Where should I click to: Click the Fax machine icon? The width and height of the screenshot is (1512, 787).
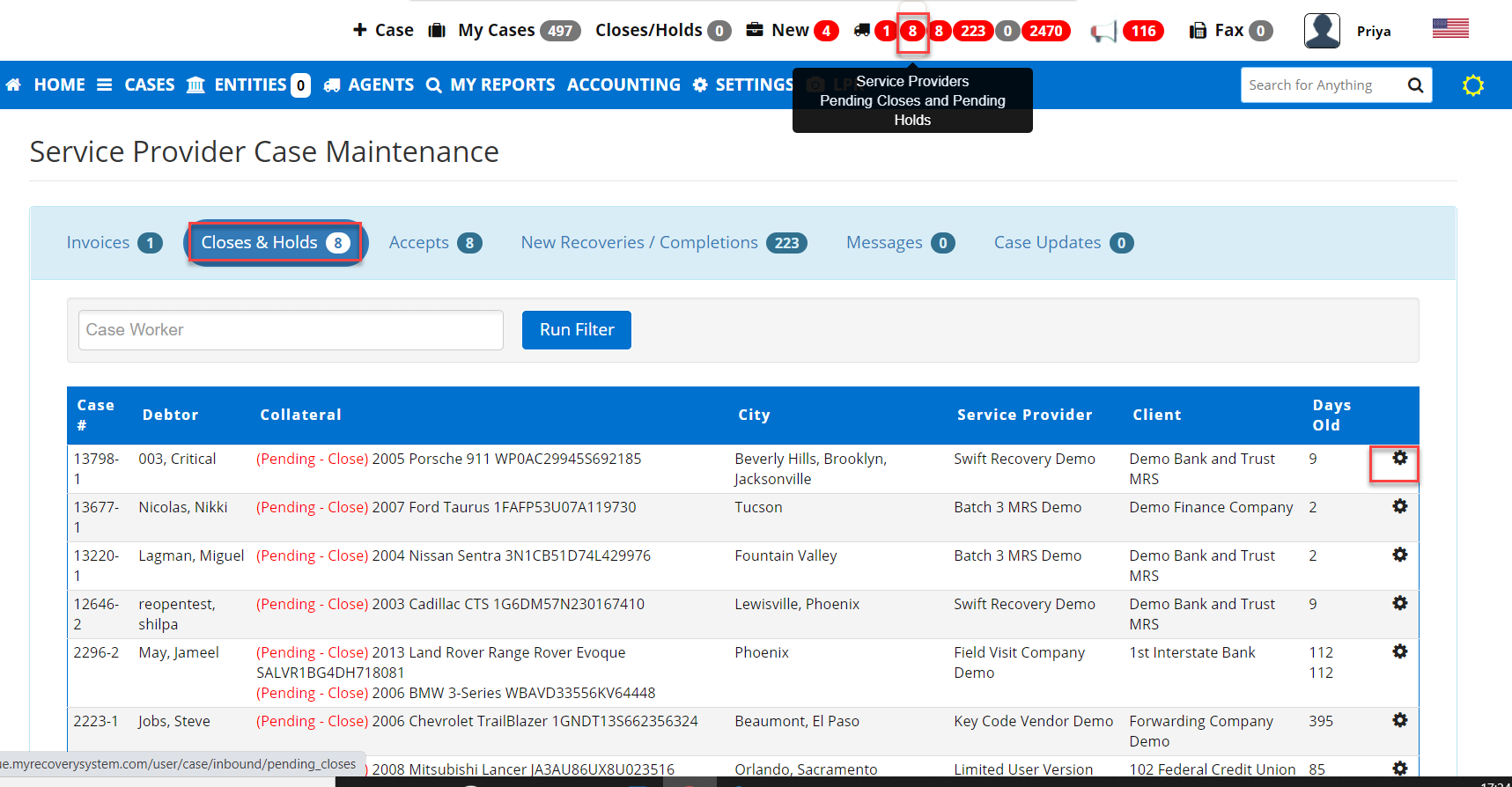tap(1198, 31)
